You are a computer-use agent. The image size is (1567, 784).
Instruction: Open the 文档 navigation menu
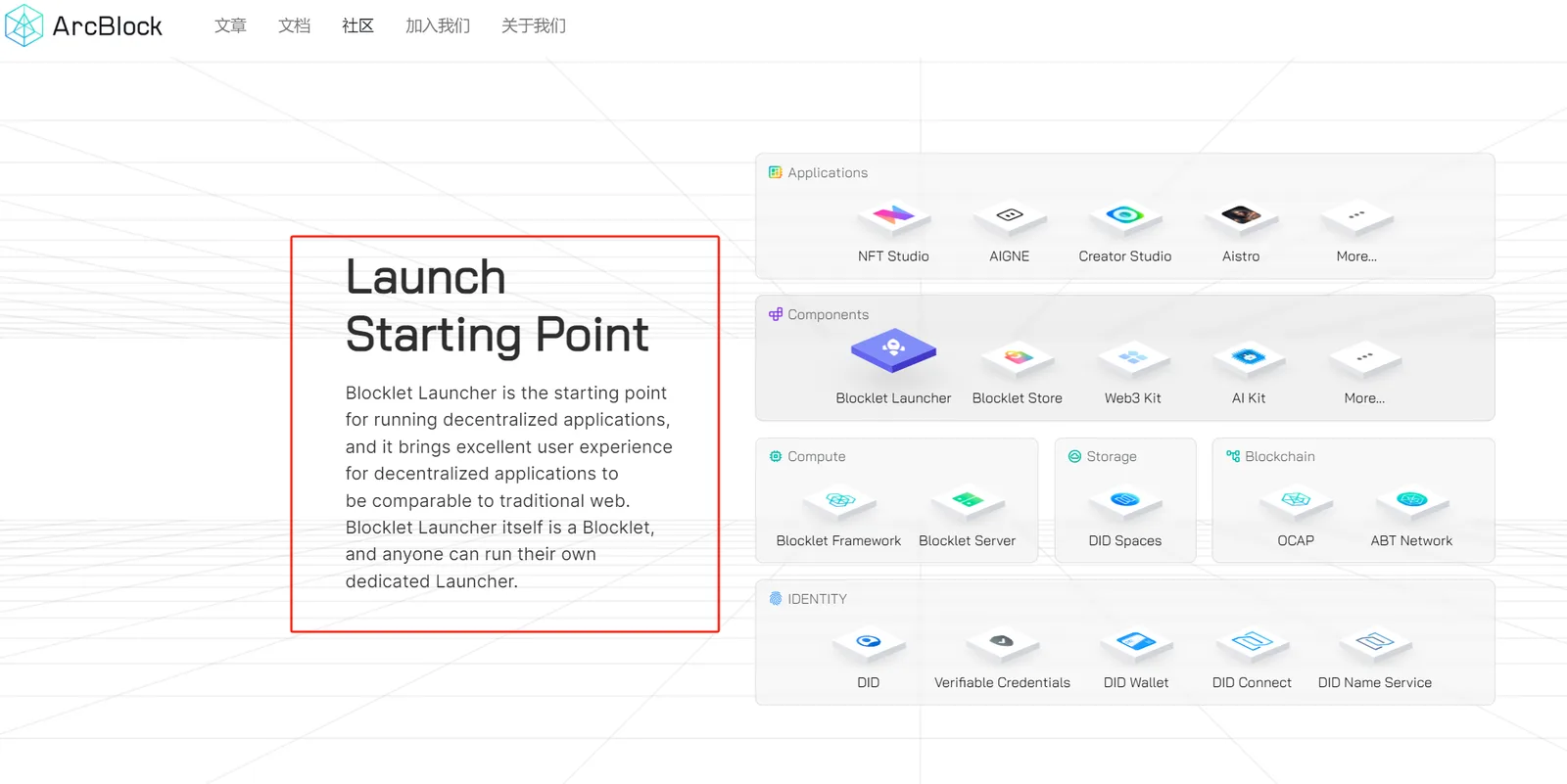[294, 25]
